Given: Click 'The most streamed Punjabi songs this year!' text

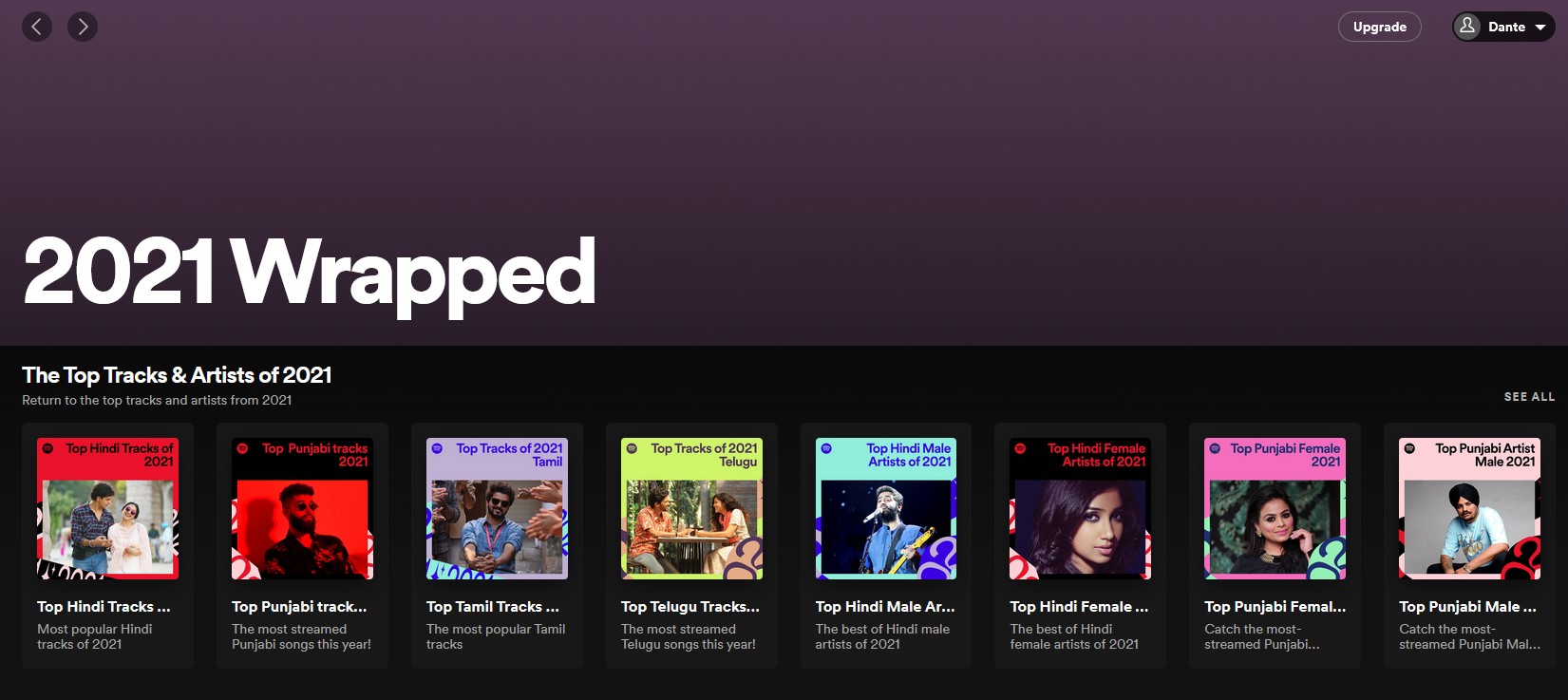Looking at the screenshot, I should click(x=301, y=636).
